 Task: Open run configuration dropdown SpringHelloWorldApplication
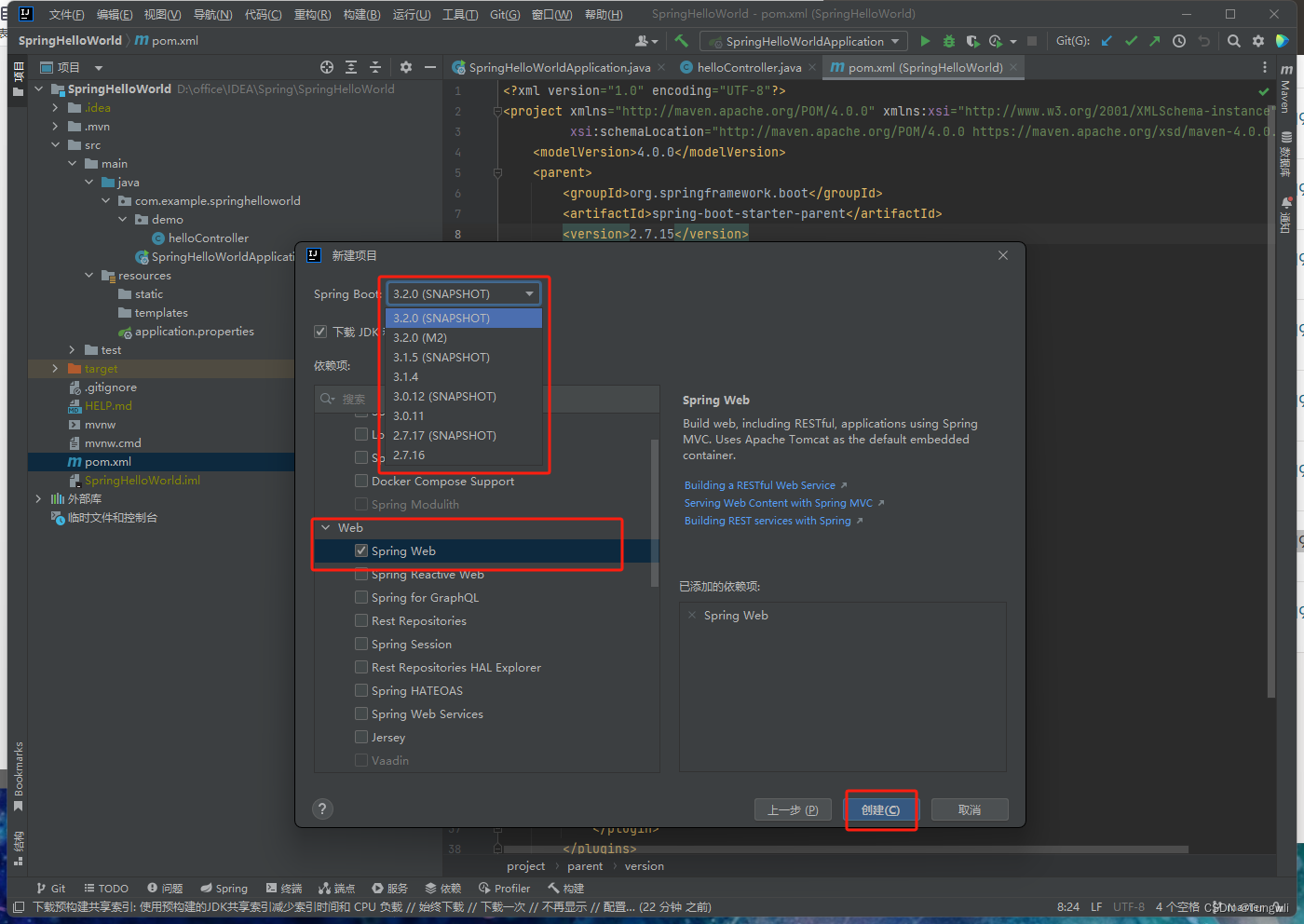[x=804, y=41]
